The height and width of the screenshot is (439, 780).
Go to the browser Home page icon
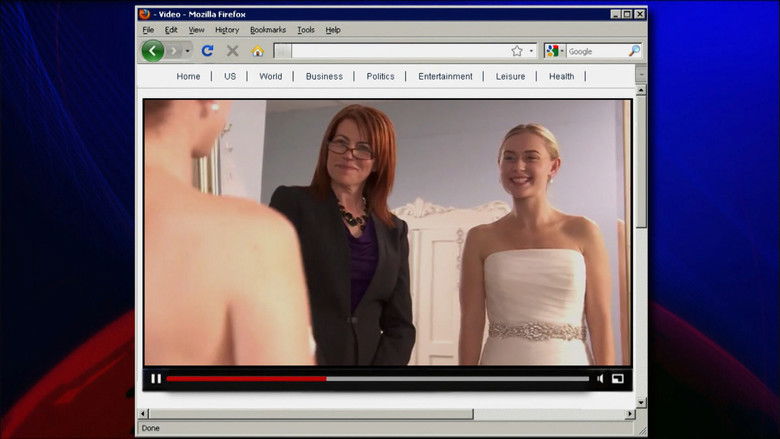pos(257,51)
